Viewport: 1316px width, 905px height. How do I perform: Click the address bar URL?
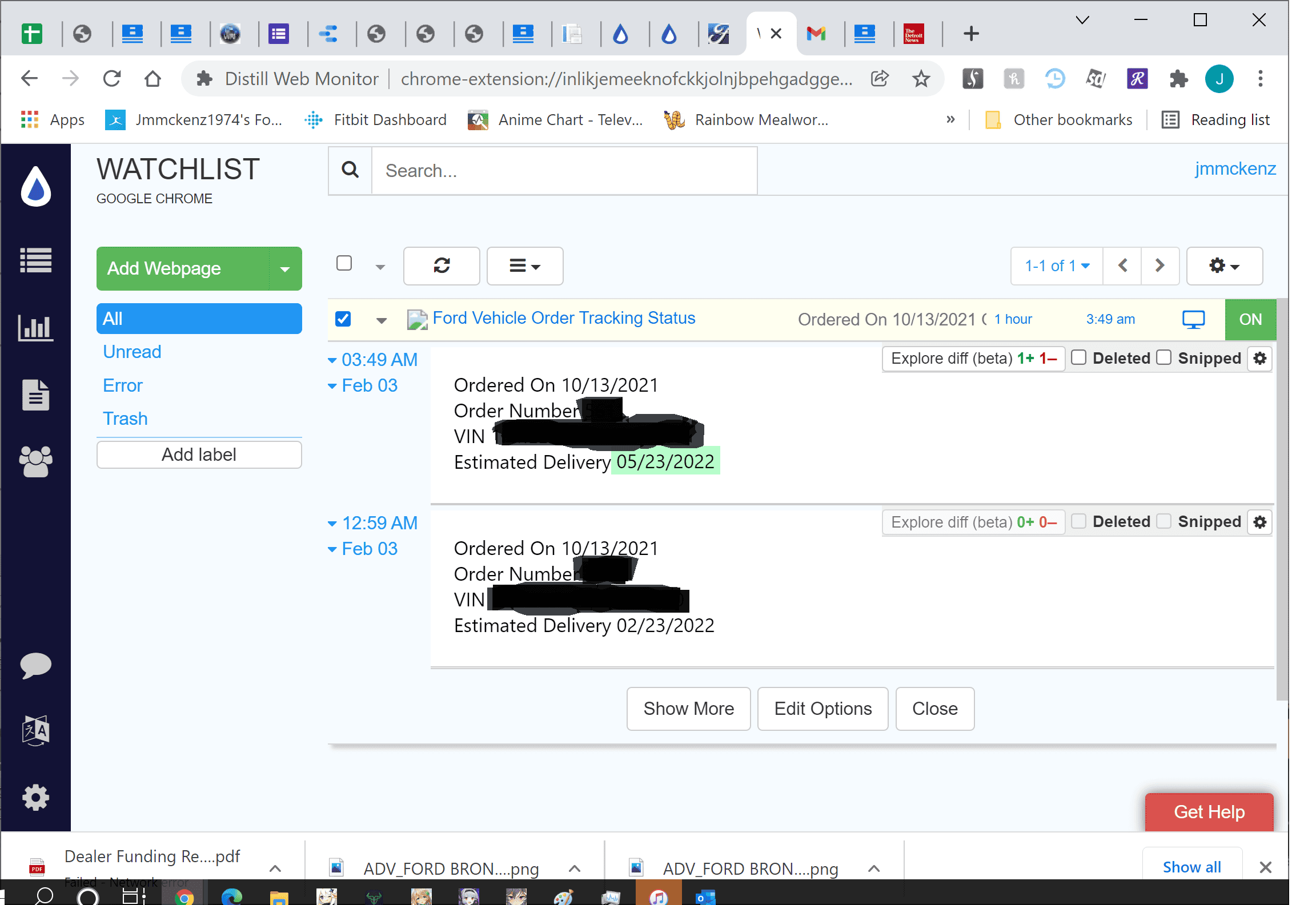click(627, 79)
